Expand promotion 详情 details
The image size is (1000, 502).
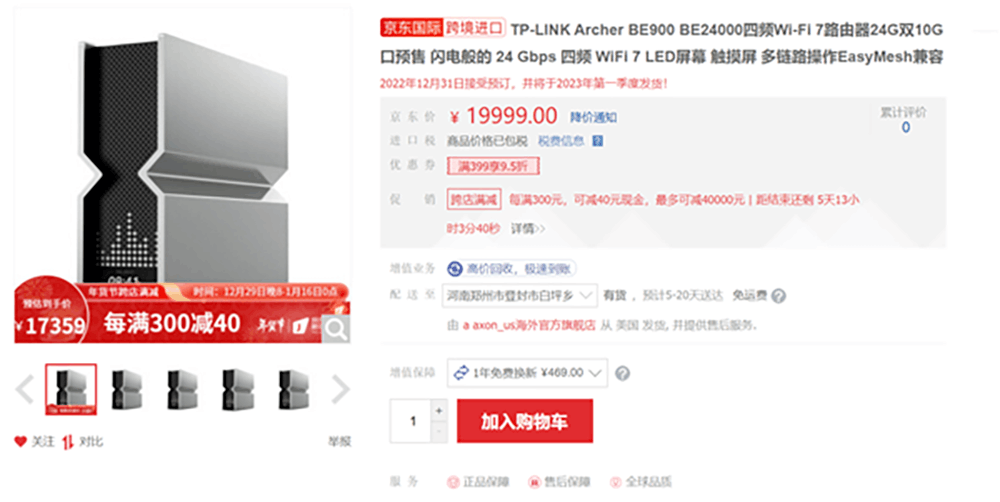pyautogui.click(x=528, y=228)
